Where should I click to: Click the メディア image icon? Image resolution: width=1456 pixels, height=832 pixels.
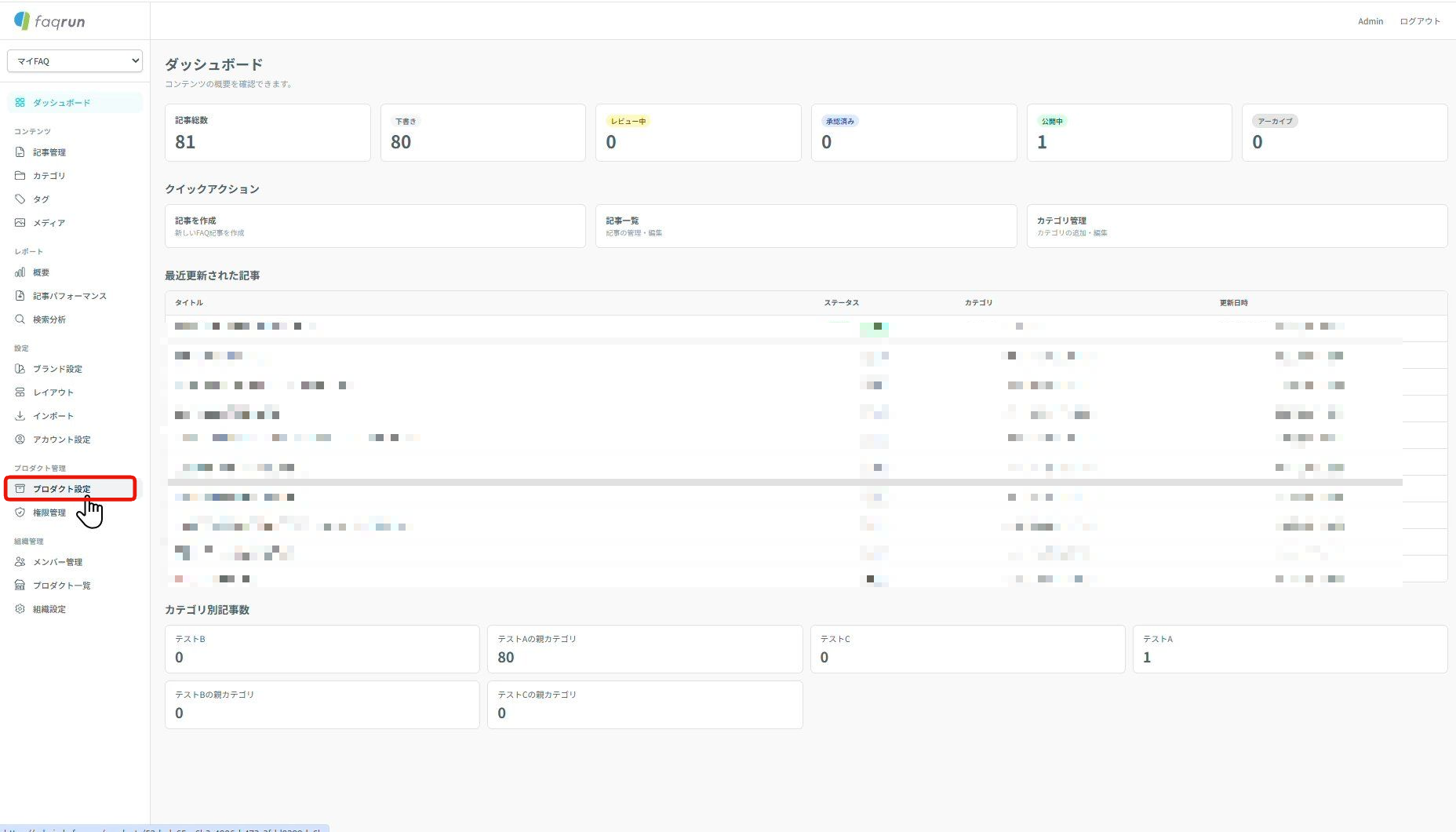click(x=20, y=223)
